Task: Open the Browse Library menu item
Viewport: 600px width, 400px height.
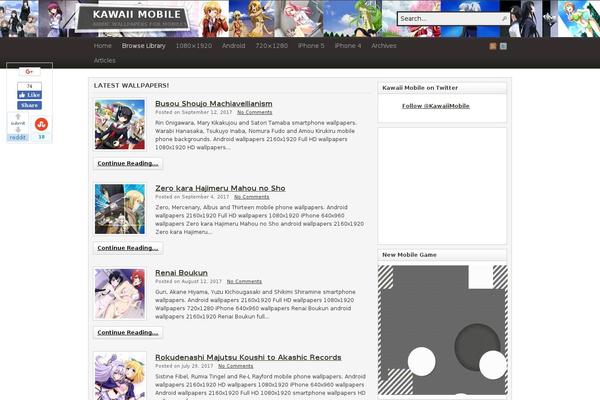Action: click(x=143, y=46)
